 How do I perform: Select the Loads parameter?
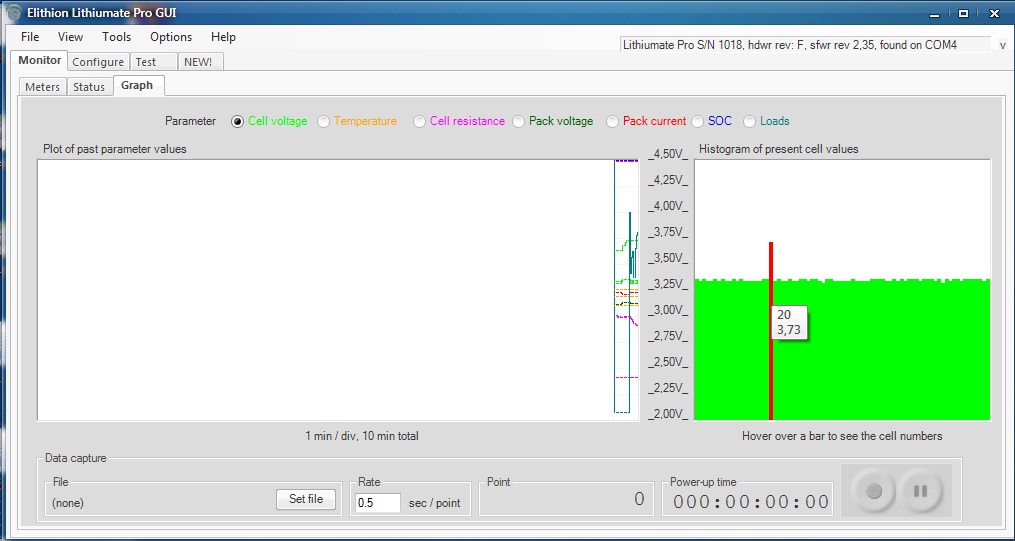tap(766, 121)
